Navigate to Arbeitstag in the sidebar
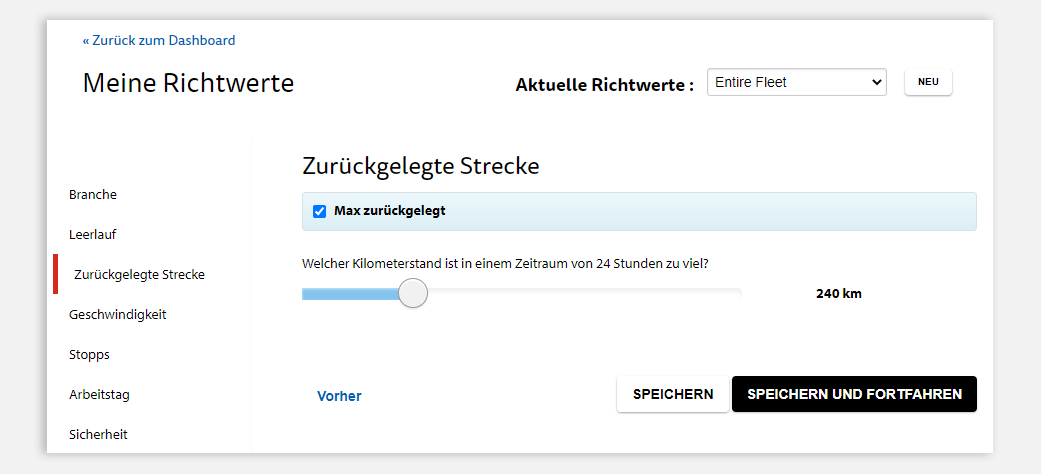 99,394
